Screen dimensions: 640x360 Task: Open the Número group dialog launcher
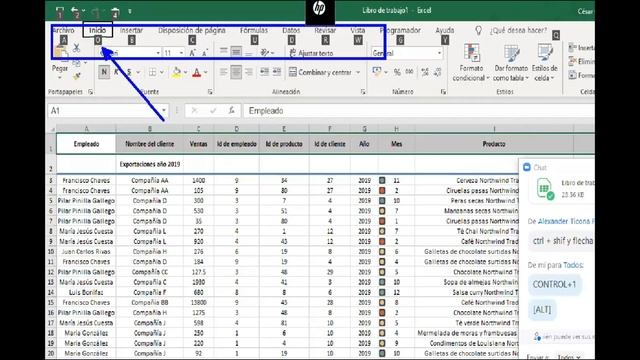click(x=443, y=92)
